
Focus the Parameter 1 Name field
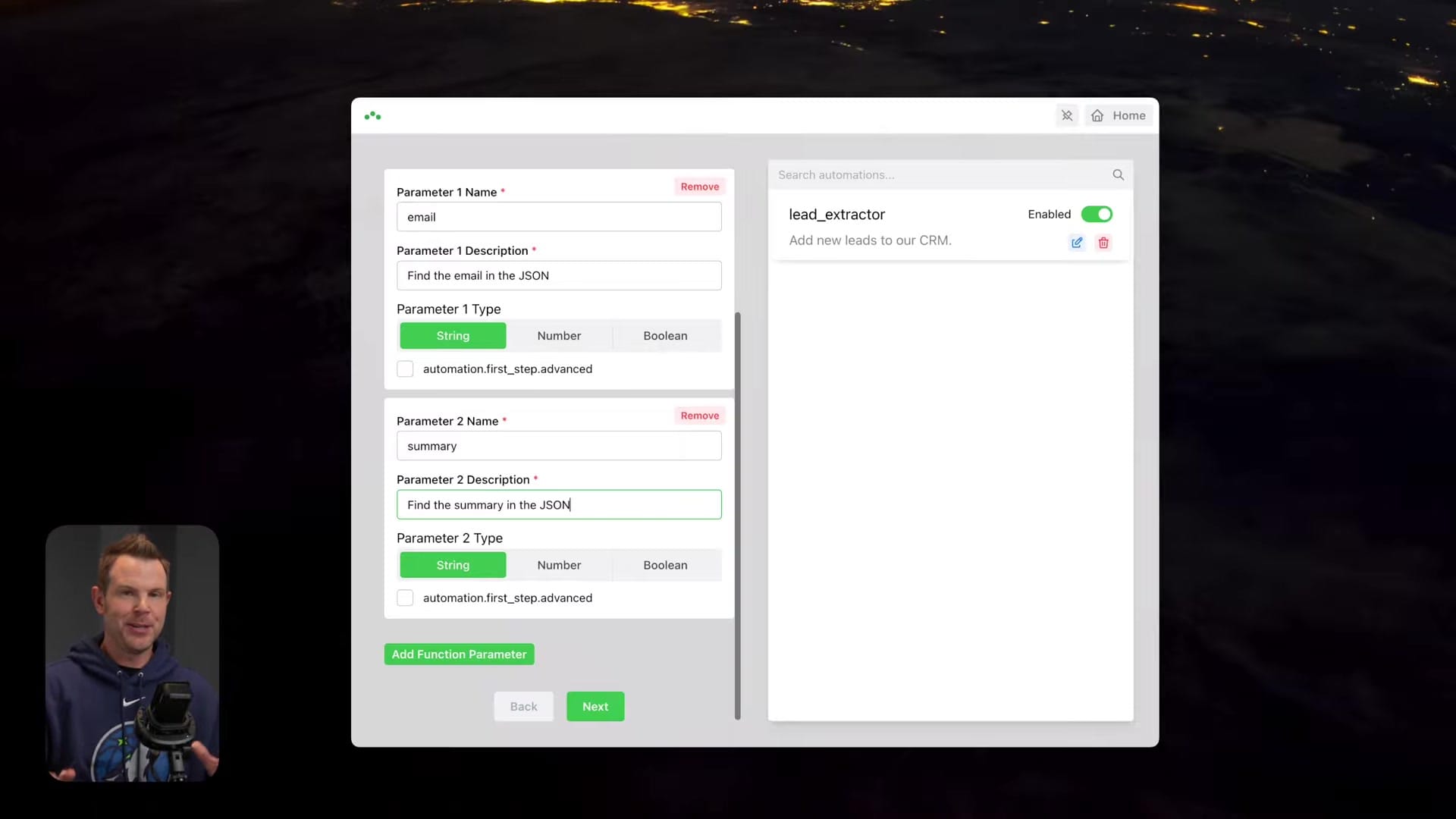[559, 217]
